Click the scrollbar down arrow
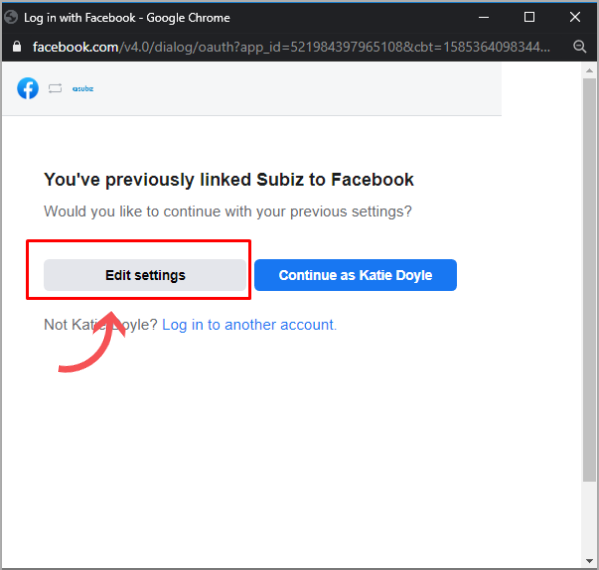 589,561
